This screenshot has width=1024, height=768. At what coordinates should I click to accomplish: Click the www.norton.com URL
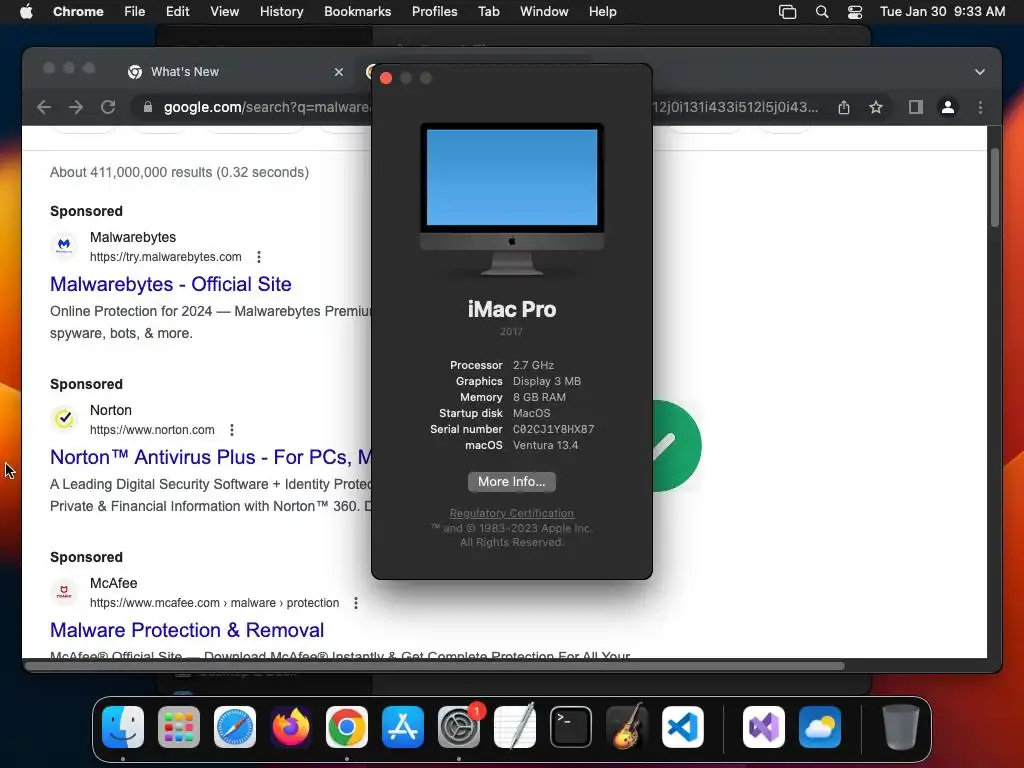(152, 430)
